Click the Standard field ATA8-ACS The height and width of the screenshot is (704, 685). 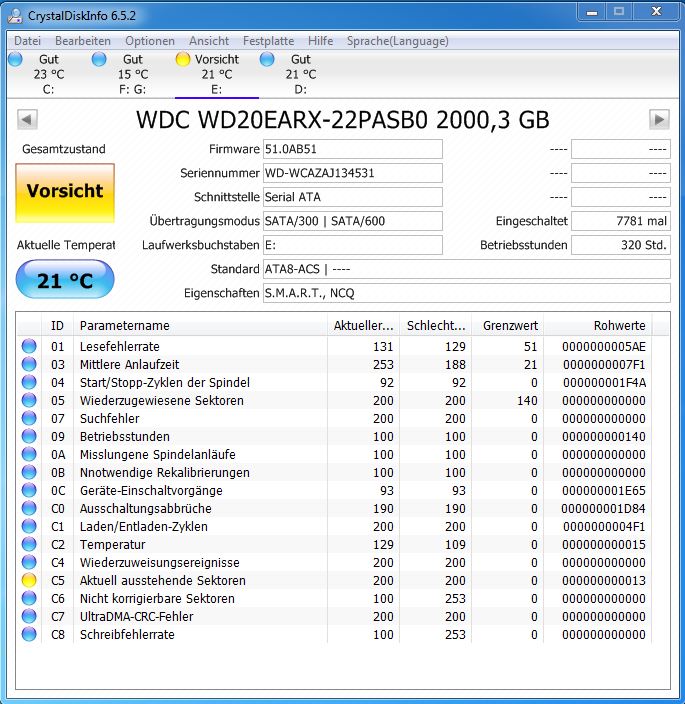[x=467, y=269]
